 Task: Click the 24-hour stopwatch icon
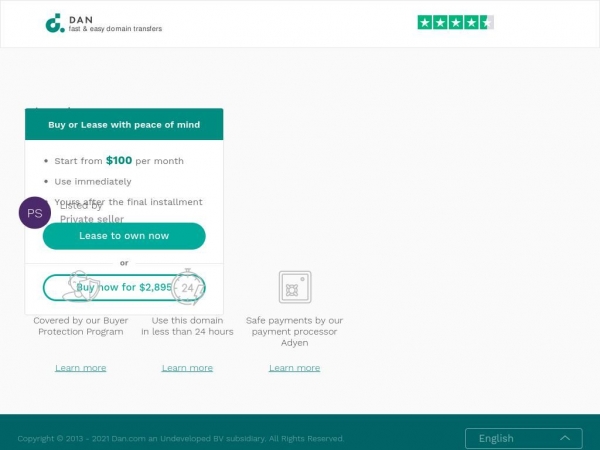pyautogui.click(x=188, y=287)
